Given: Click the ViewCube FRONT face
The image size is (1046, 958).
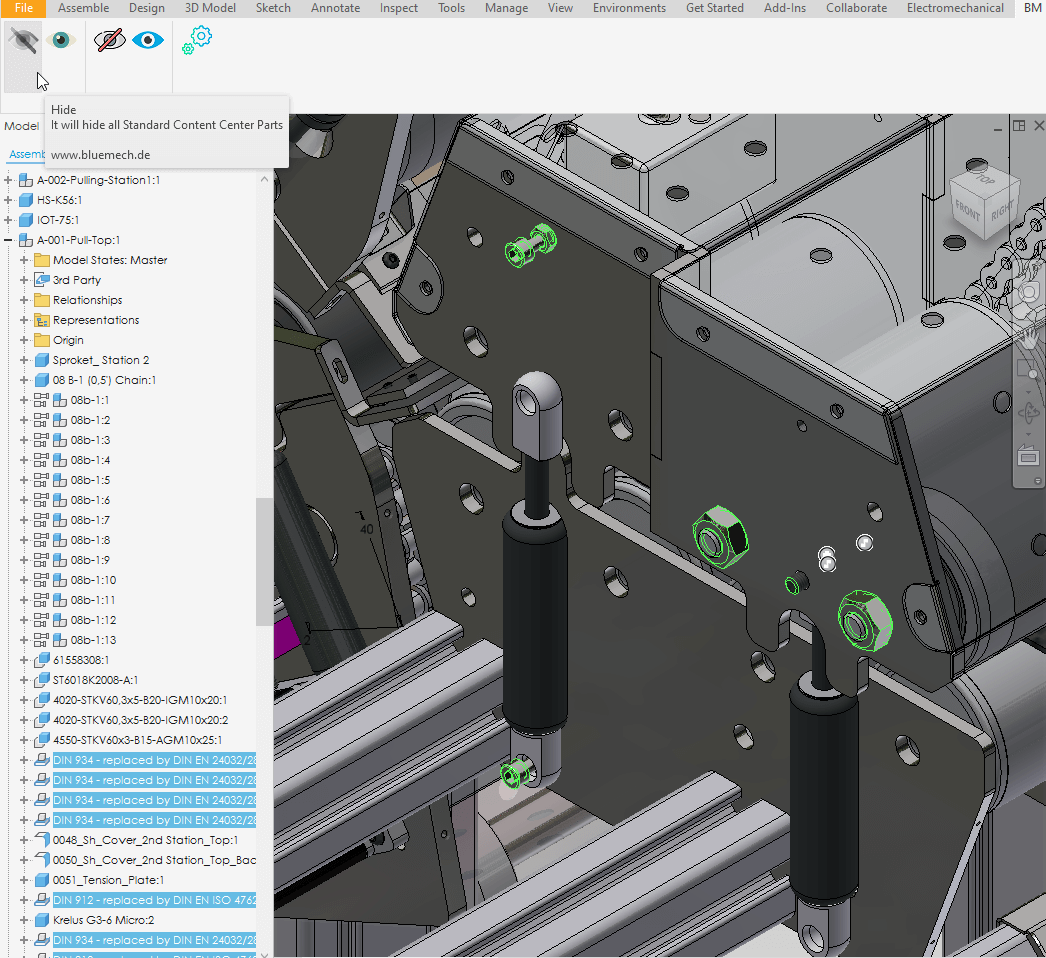Looking at the screenshot, I should tap(967, 208).
